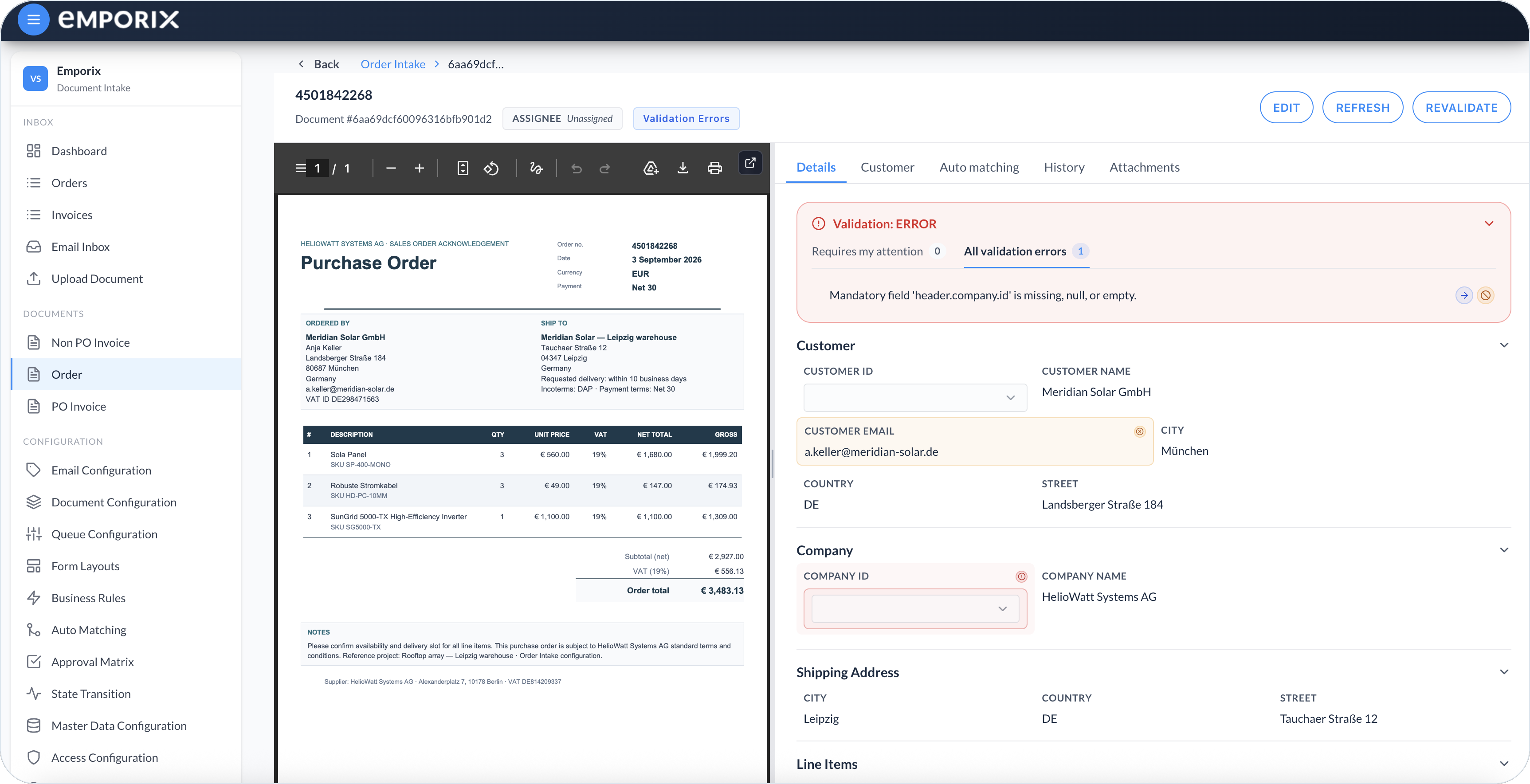1530x784 pixels.
Task: Click the EDIT button
Action: point(1286,107)
